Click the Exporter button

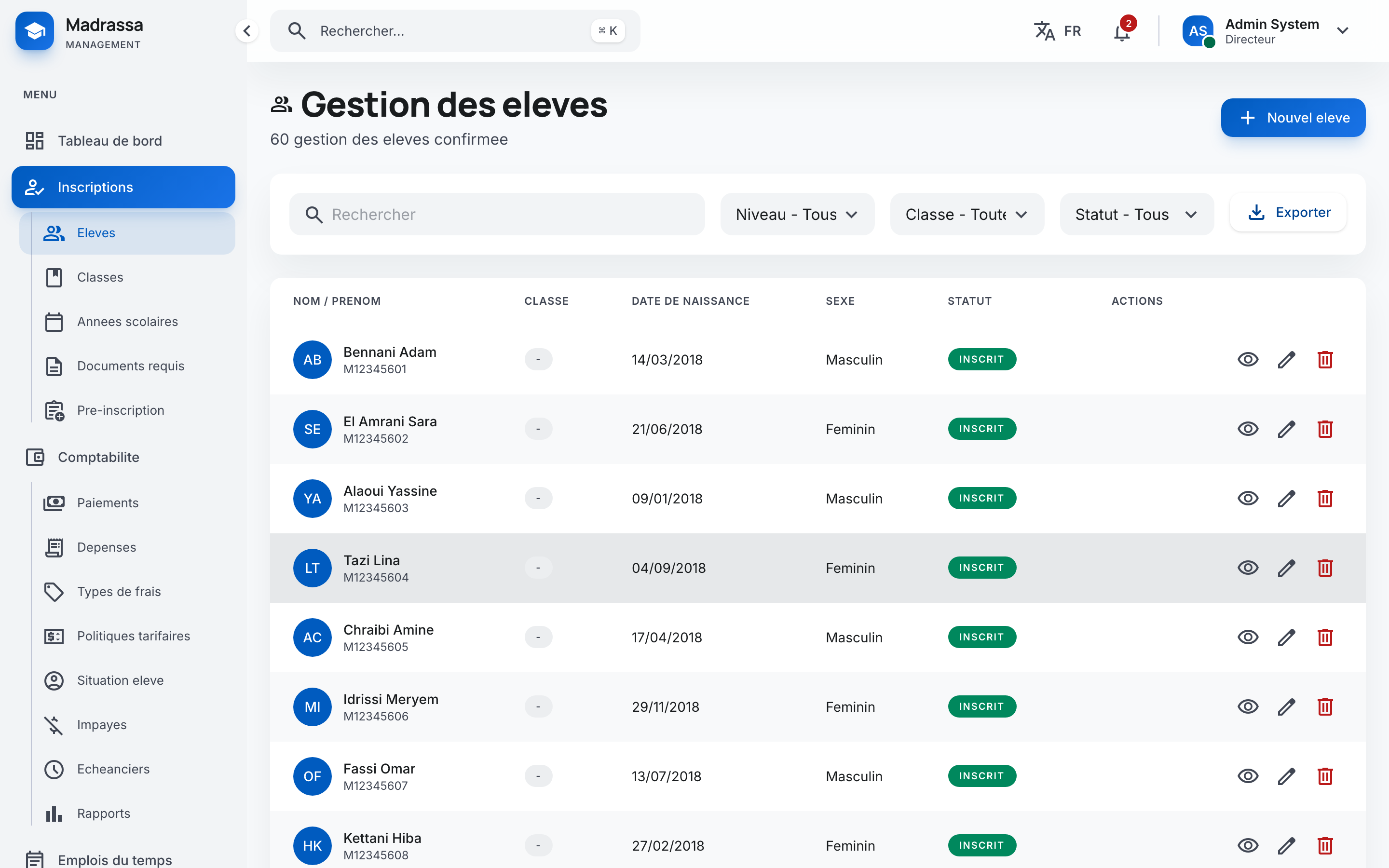tap(1288, 213)
